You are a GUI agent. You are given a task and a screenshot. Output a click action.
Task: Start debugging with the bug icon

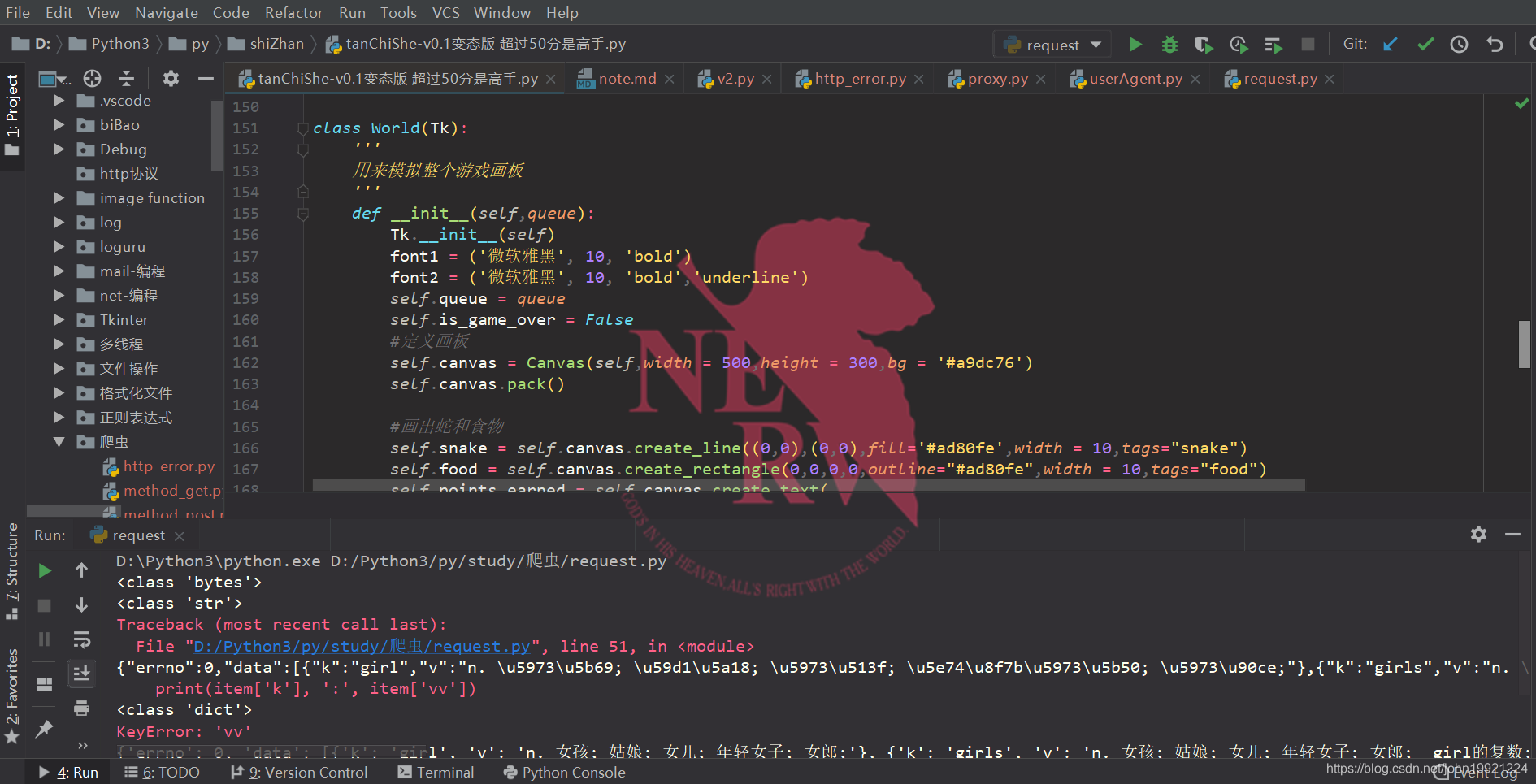tap(1169, 45)
